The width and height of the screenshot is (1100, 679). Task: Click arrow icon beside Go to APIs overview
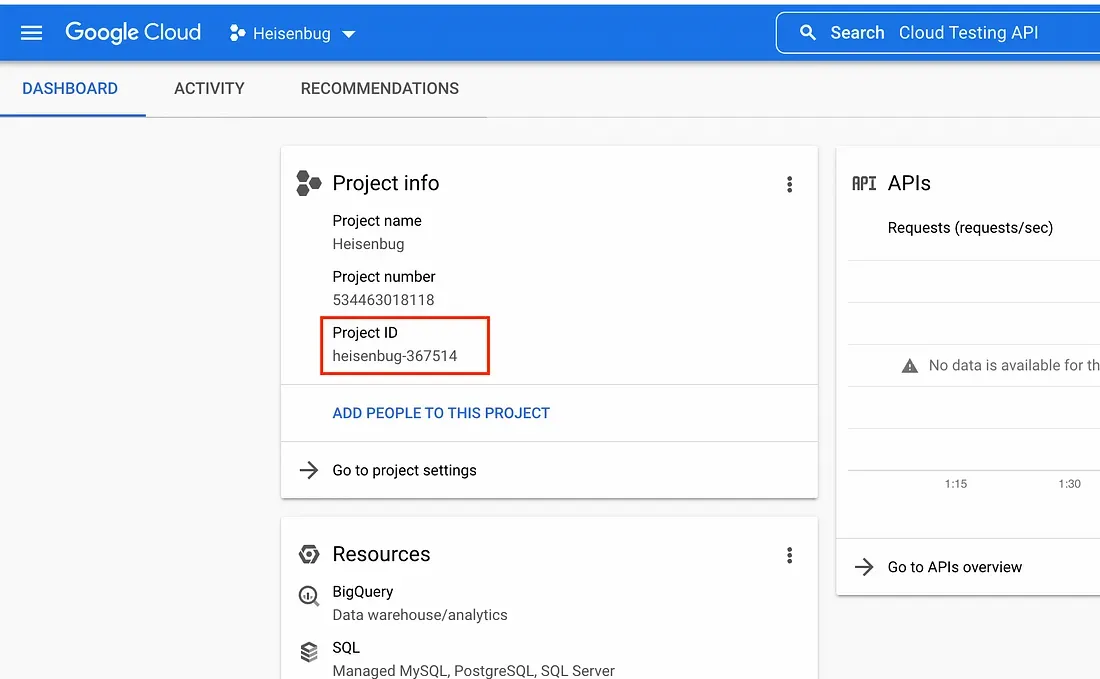click(x=864, y=567)
